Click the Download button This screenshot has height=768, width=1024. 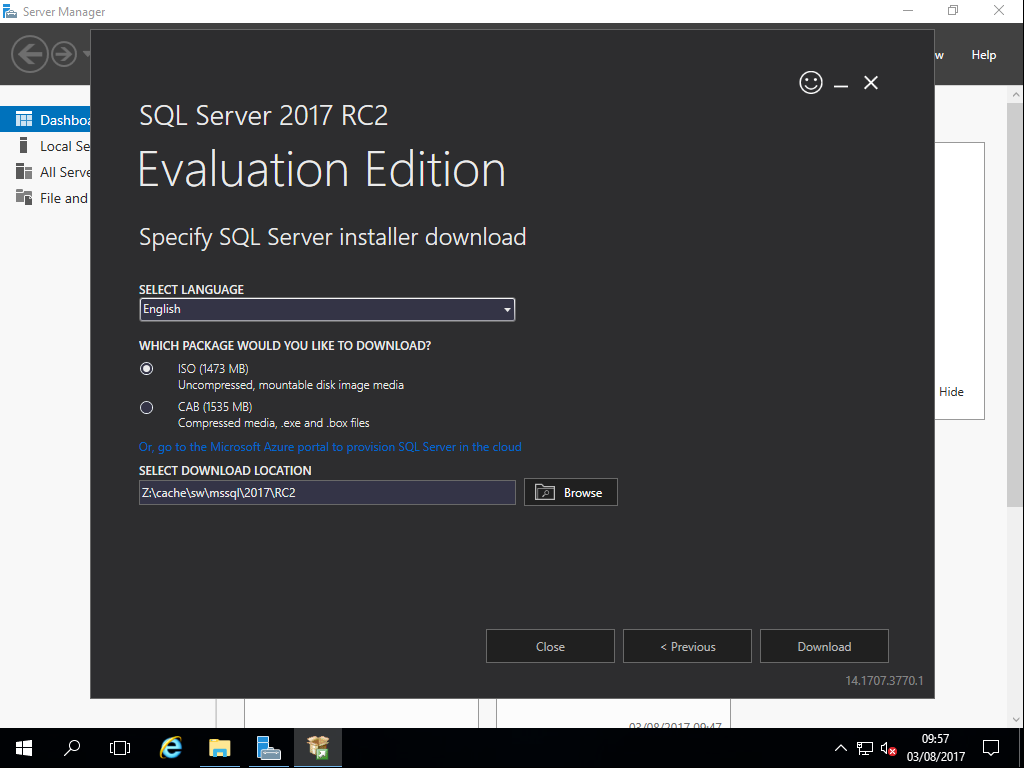pyautogui.click(x=824, y=646)
